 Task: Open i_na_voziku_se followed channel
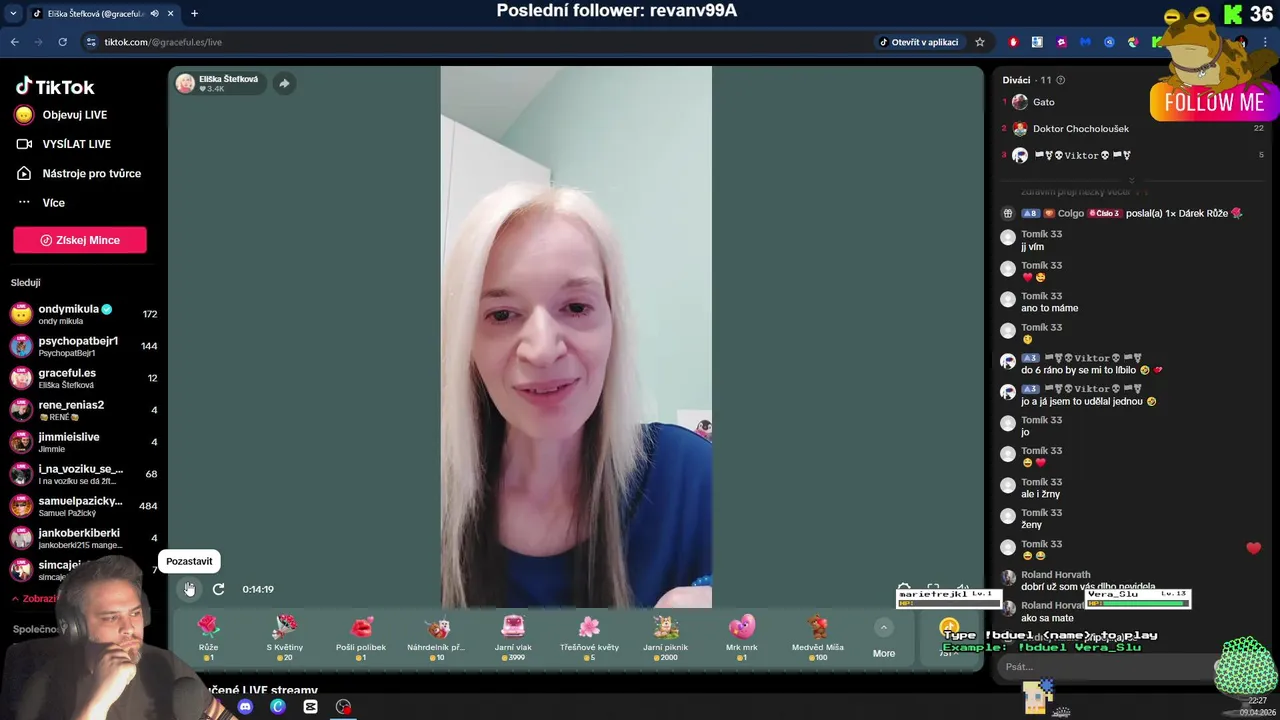[84, 474]
